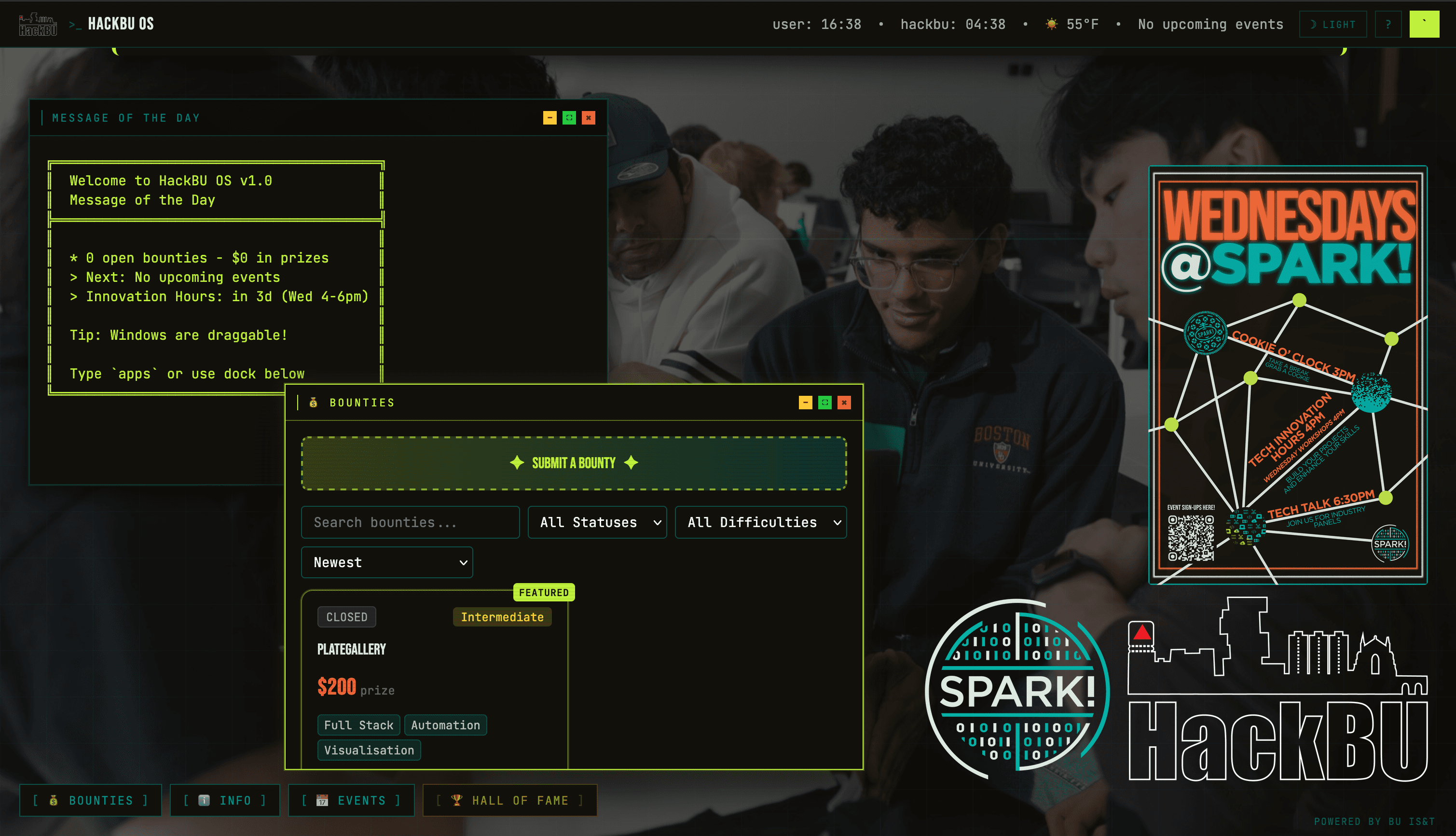Click the 'user: 16:38' clock text

tap(817, 24)
